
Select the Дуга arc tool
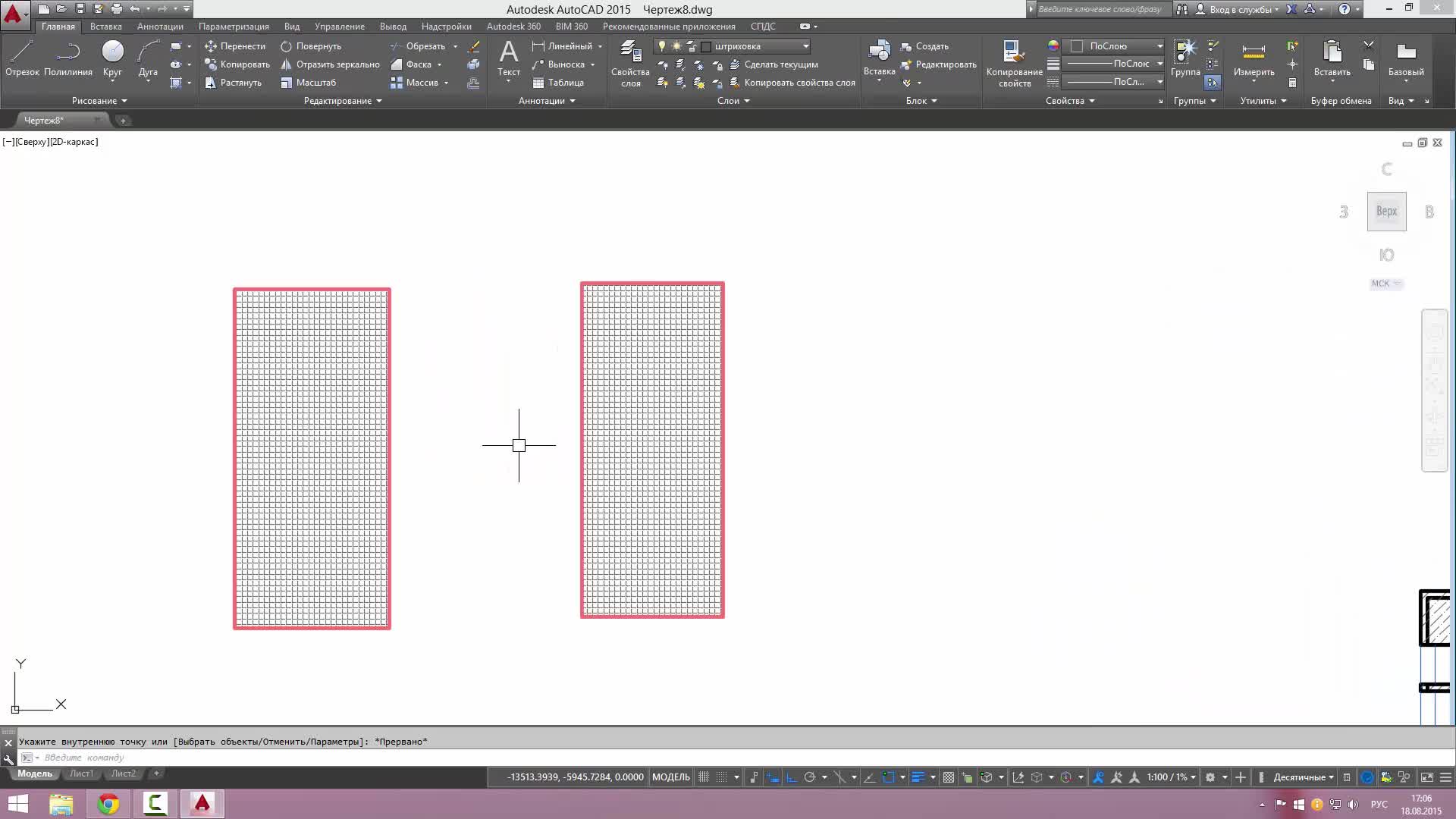click(148, 59)
